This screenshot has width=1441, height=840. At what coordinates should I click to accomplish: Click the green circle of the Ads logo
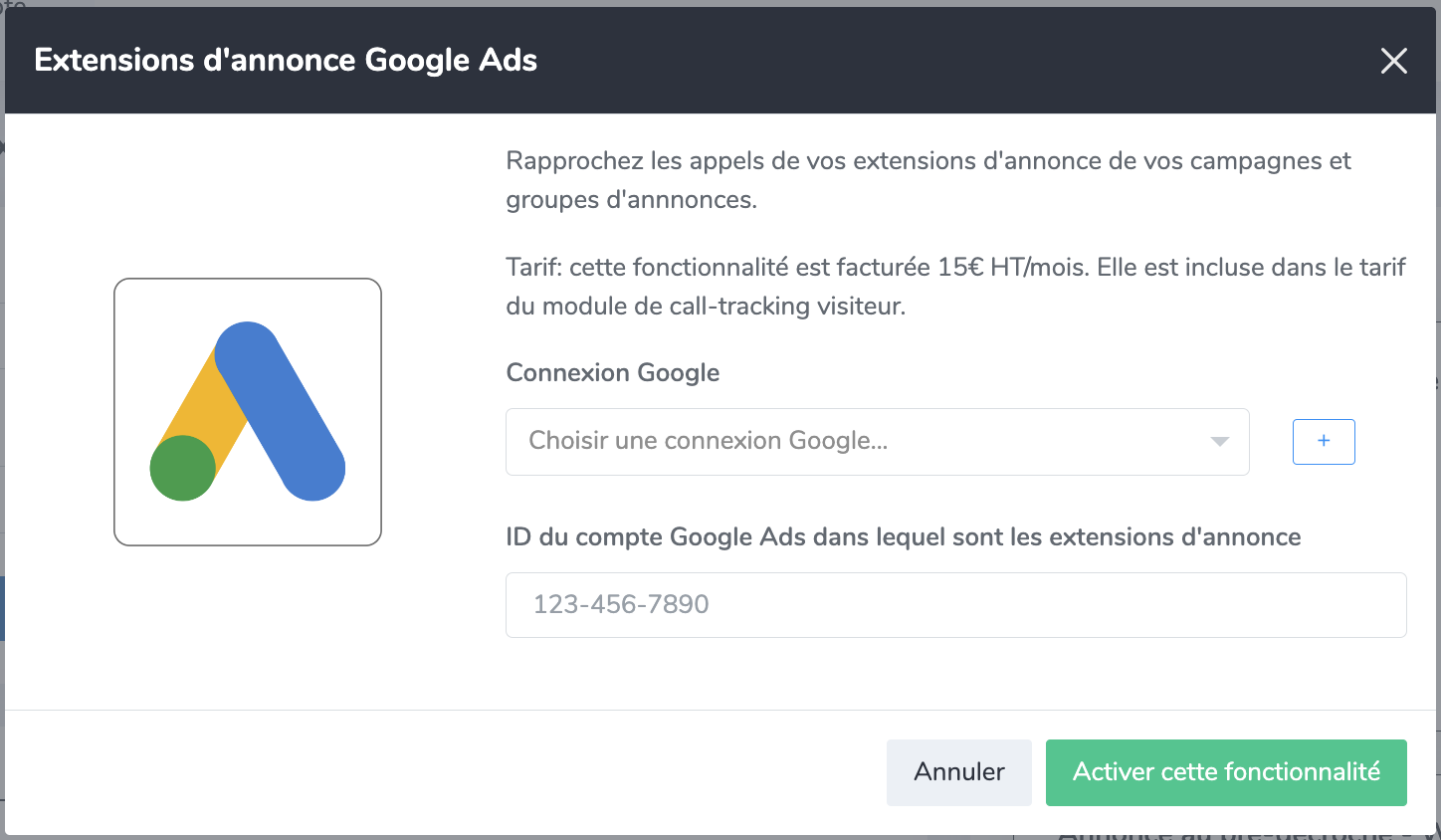pos(183,468)
